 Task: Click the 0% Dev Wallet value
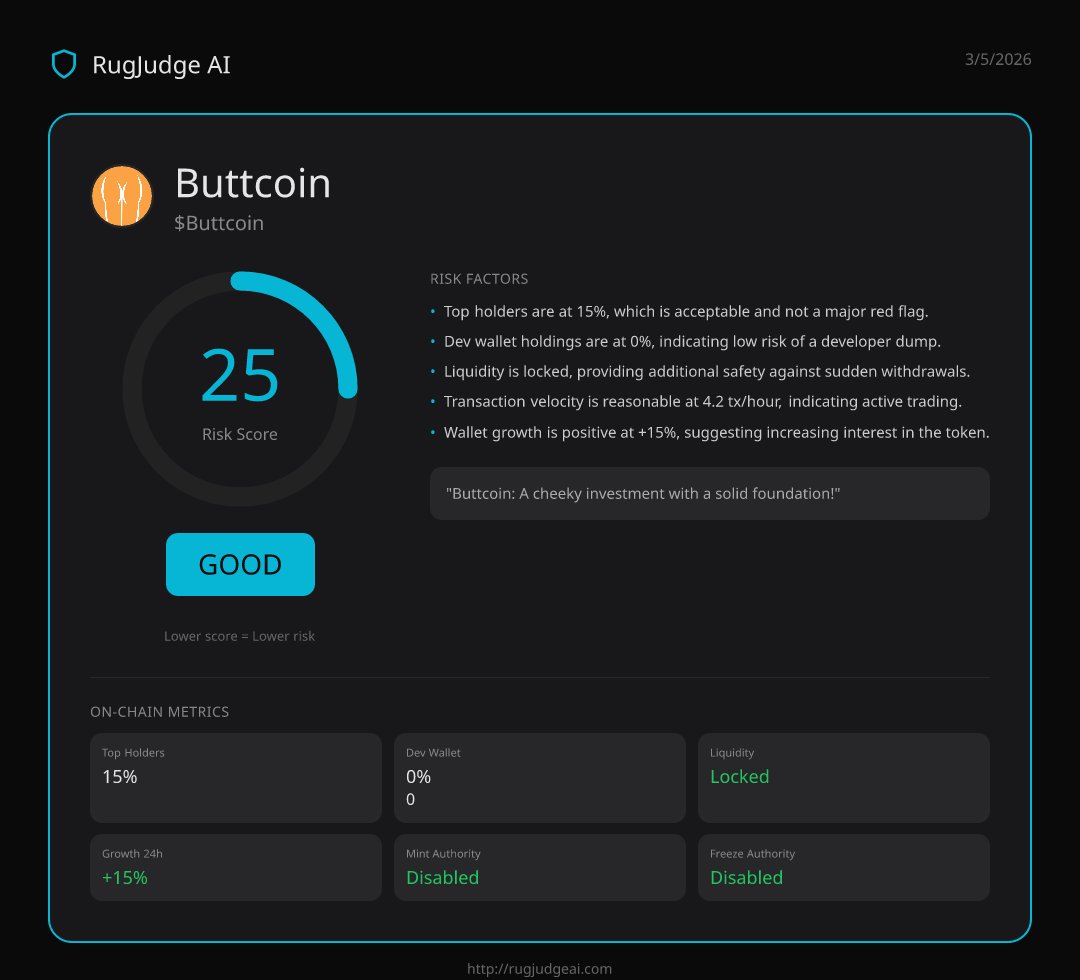point(418,777)
